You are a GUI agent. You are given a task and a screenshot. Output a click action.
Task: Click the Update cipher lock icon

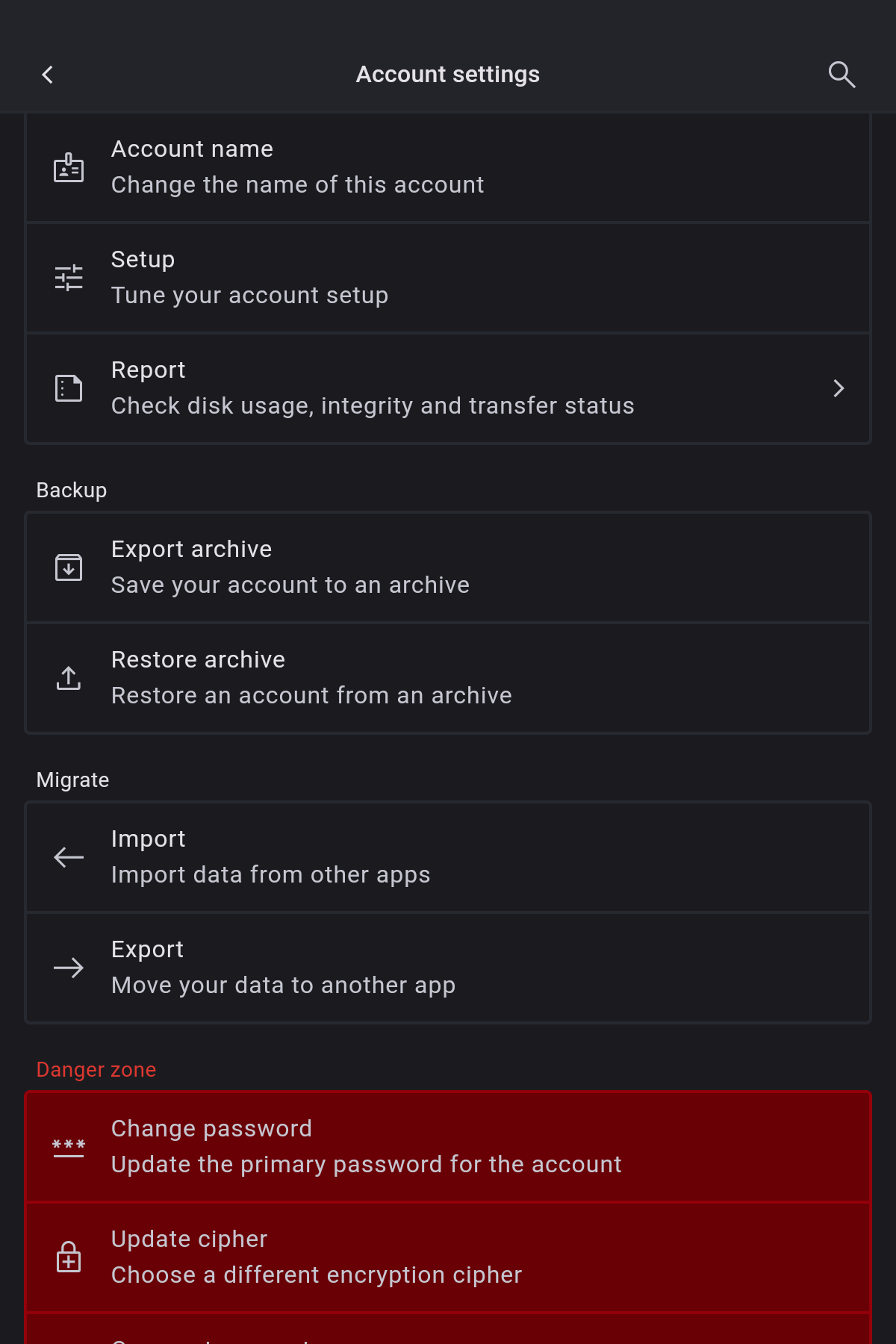click(x=69, y=1257)
